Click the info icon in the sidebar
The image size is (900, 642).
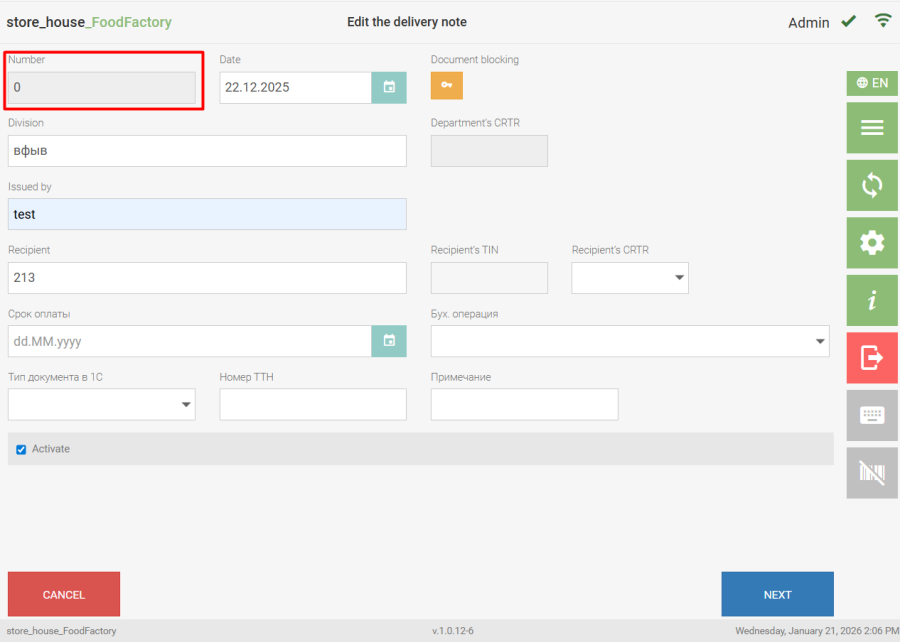pos(872,300)
